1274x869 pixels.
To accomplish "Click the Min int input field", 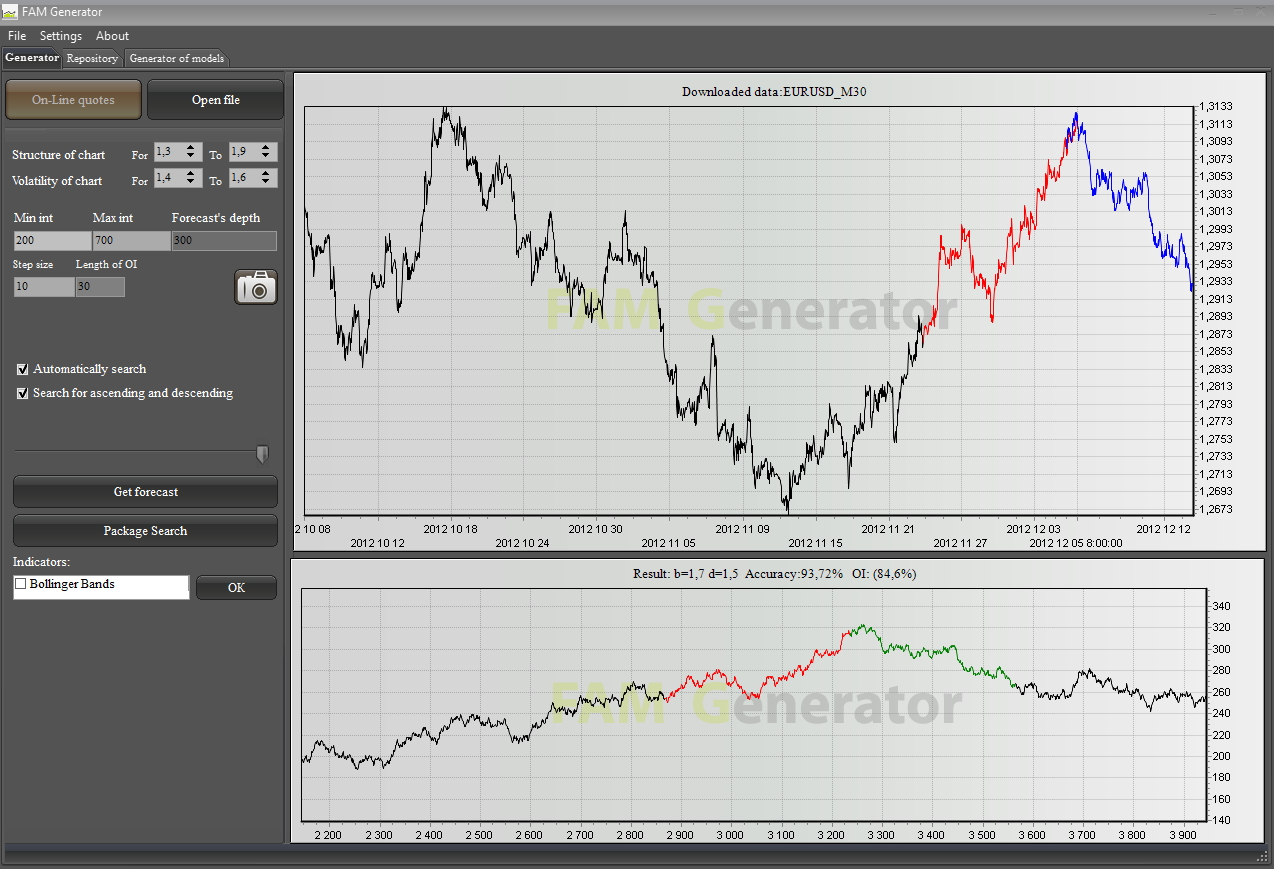I will pos(52,241).
